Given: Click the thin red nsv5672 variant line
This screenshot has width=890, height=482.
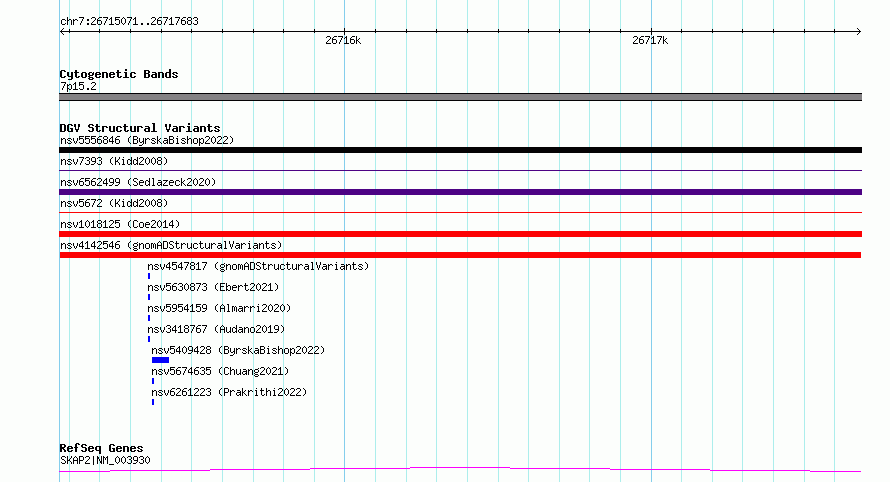Looking at the screenshot, I should [460, 212].
